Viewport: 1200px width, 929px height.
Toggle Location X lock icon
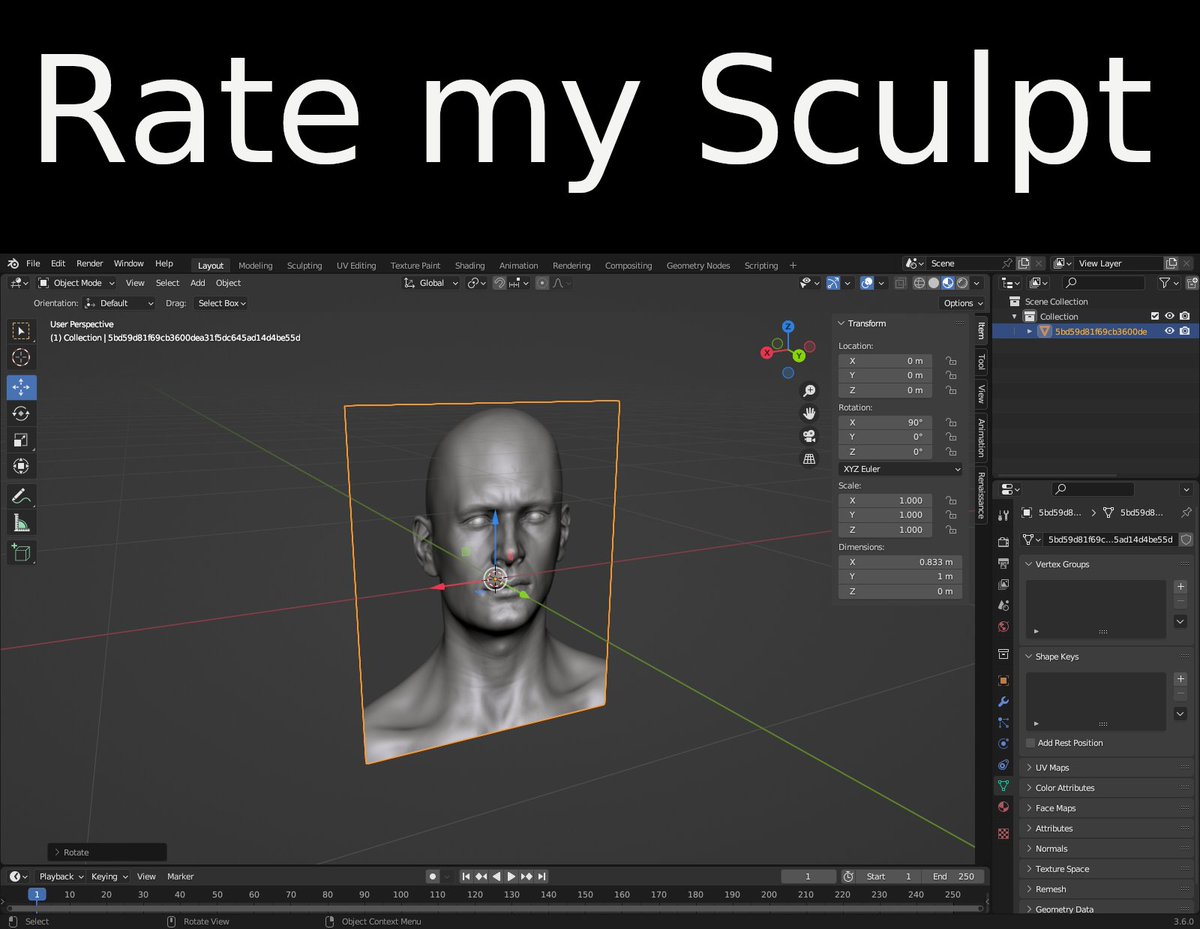(x=950, y=361)
